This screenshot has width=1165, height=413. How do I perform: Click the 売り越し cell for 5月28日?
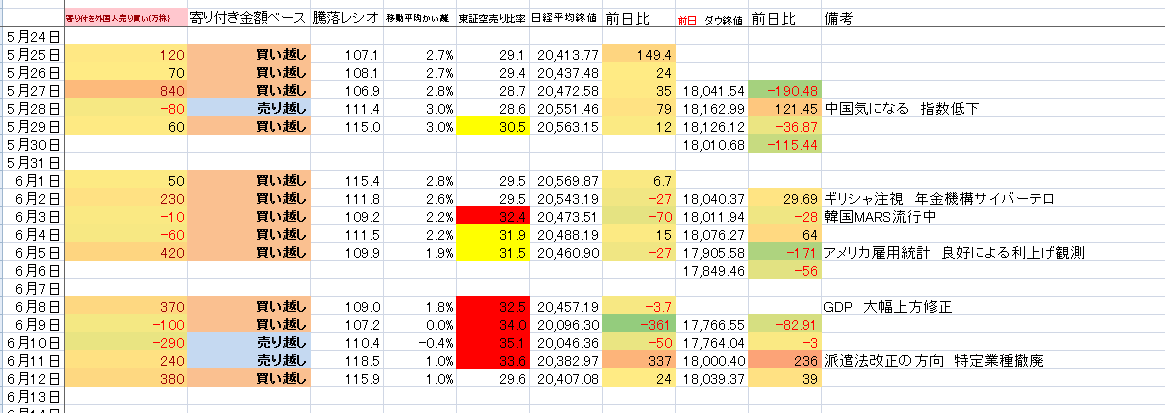(249, 108)
